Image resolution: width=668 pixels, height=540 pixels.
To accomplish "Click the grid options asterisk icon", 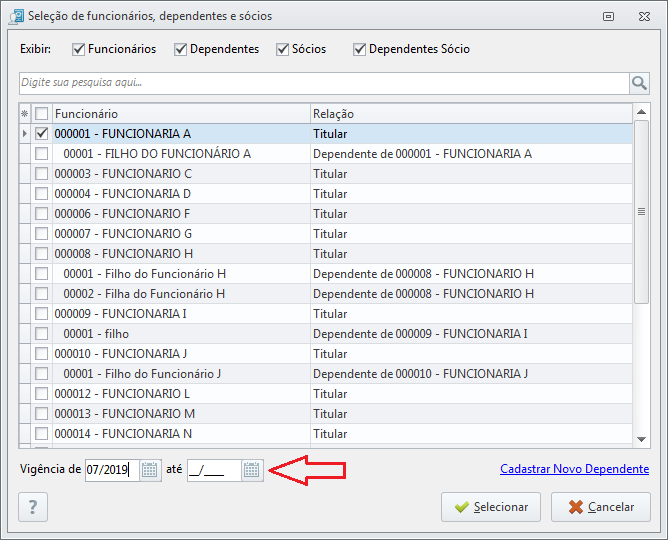I will coord(25,114).
